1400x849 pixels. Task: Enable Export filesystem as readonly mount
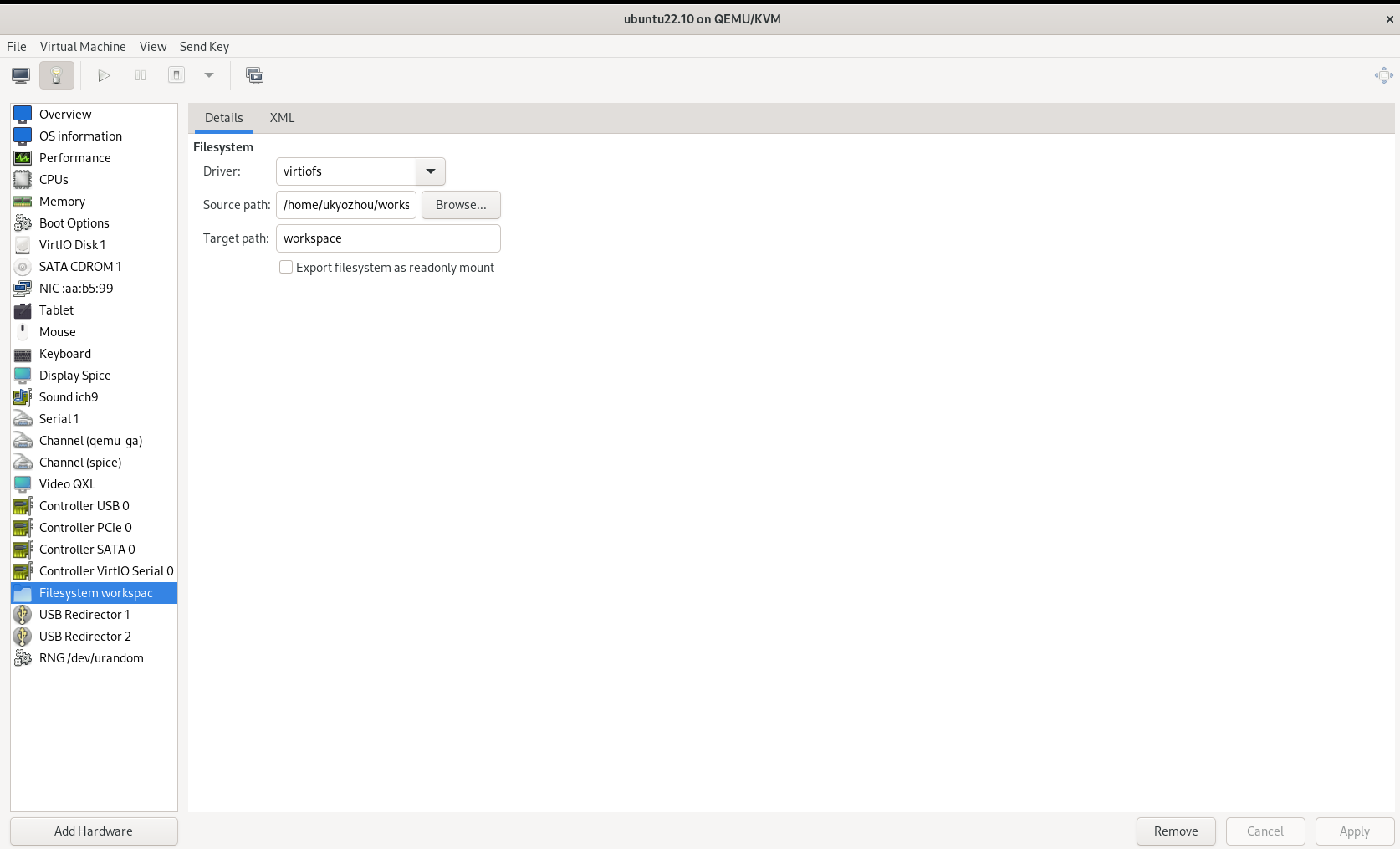coord(286,268)
